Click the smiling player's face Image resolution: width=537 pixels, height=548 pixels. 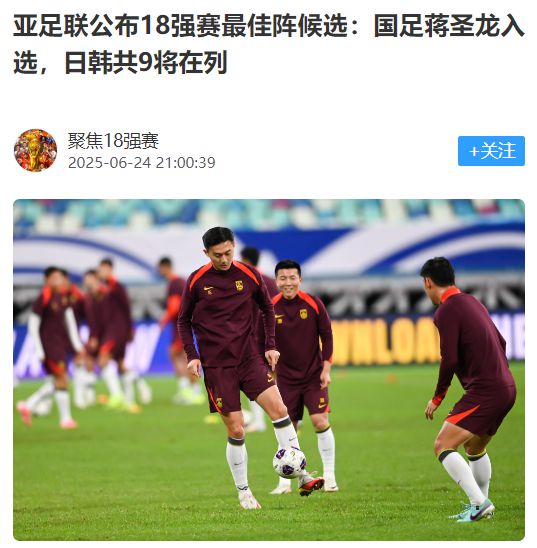288,281
